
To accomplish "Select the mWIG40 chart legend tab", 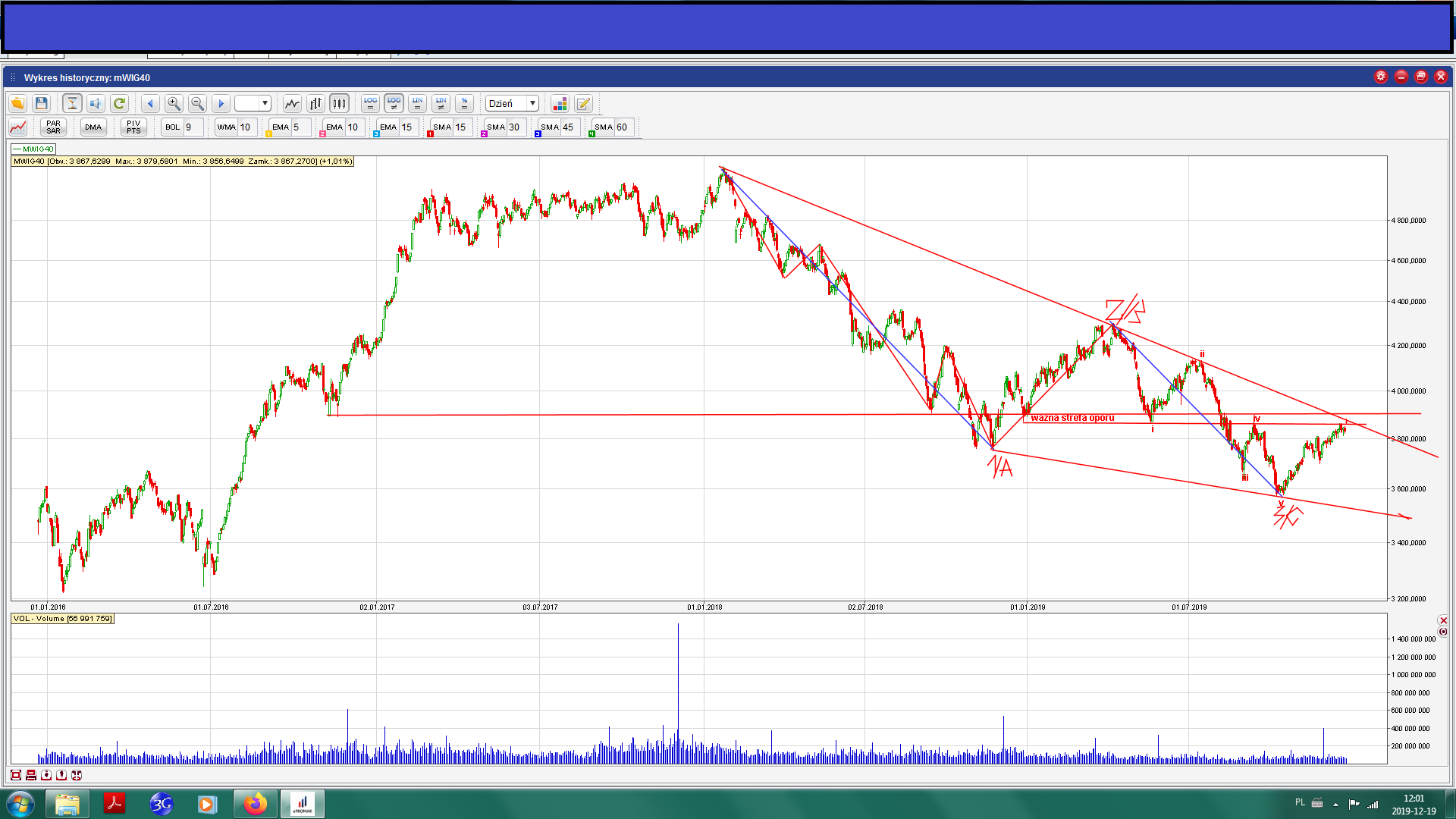I will (33, 149).
